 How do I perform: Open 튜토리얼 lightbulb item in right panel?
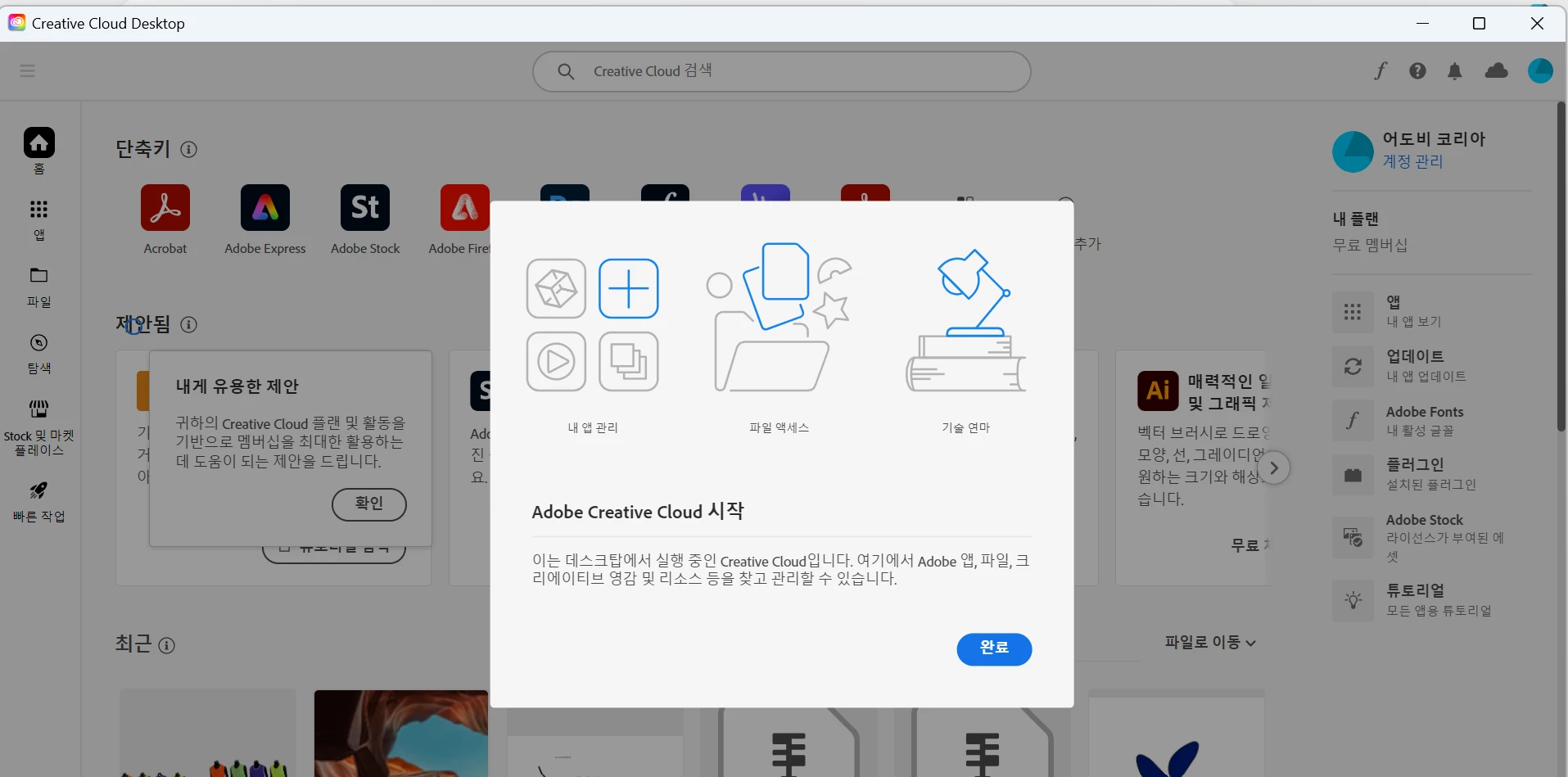tap(1432, 600)
